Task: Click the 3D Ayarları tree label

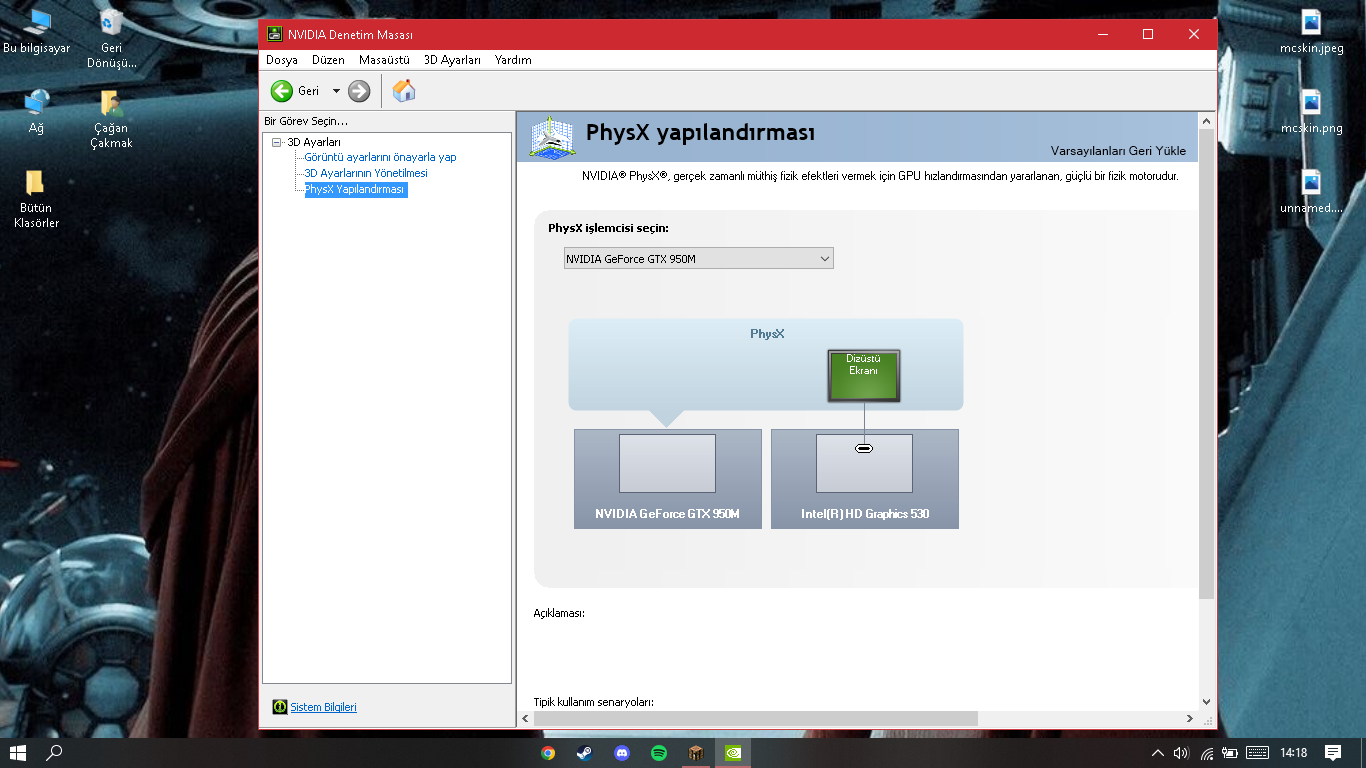Action: [314, 142]
